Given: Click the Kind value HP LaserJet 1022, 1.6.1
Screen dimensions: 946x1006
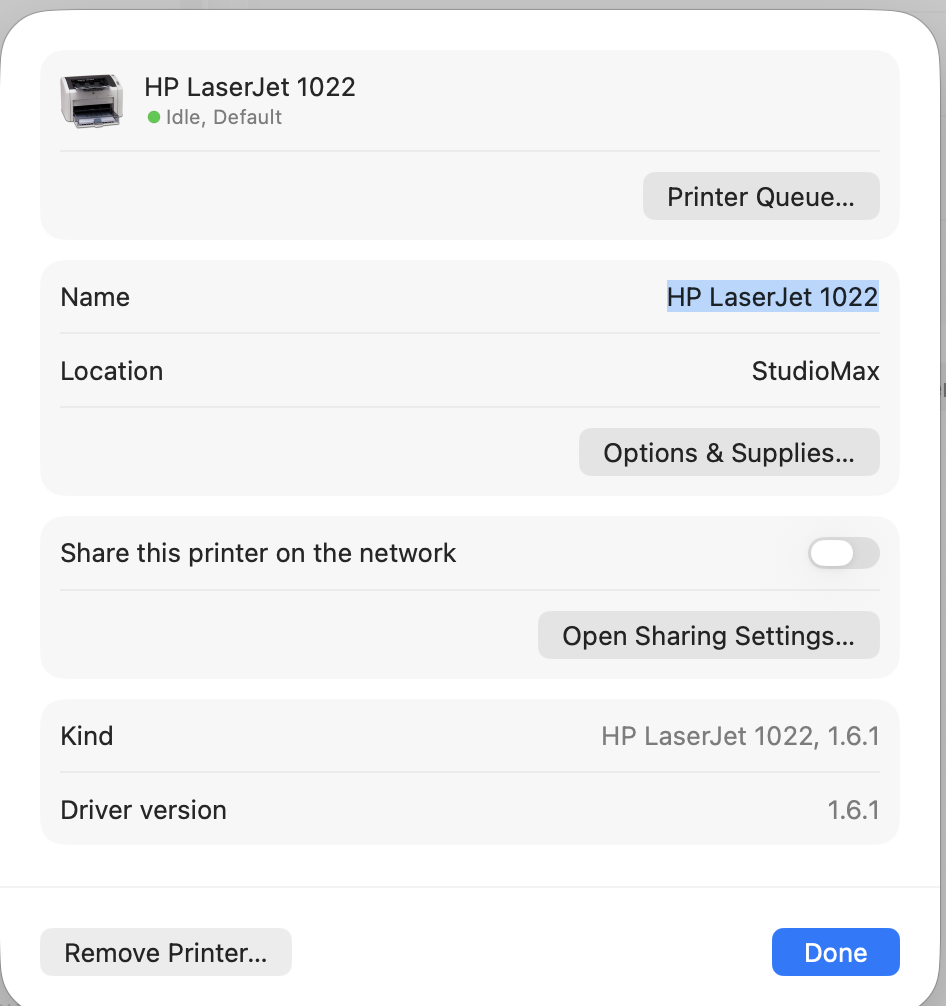Looking at the screenshot, I should click(740, 737).
